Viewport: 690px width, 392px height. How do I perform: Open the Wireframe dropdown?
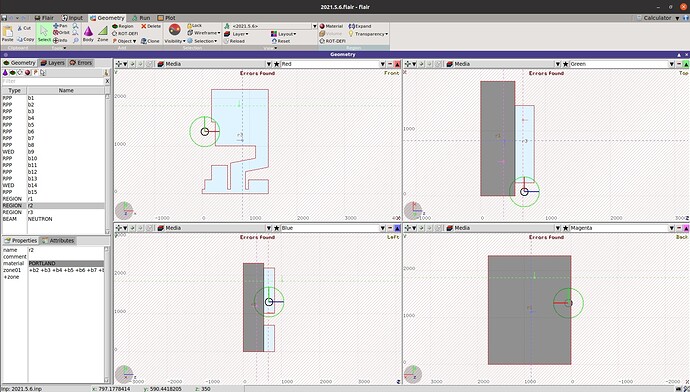point(204,33)
